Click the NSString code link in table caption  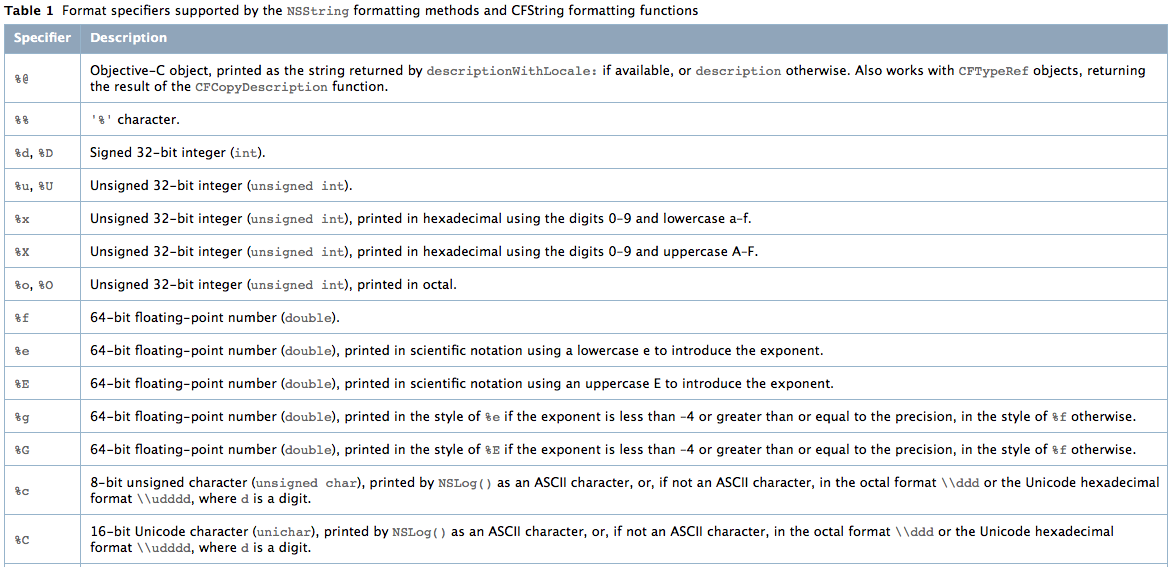(318, 11)
